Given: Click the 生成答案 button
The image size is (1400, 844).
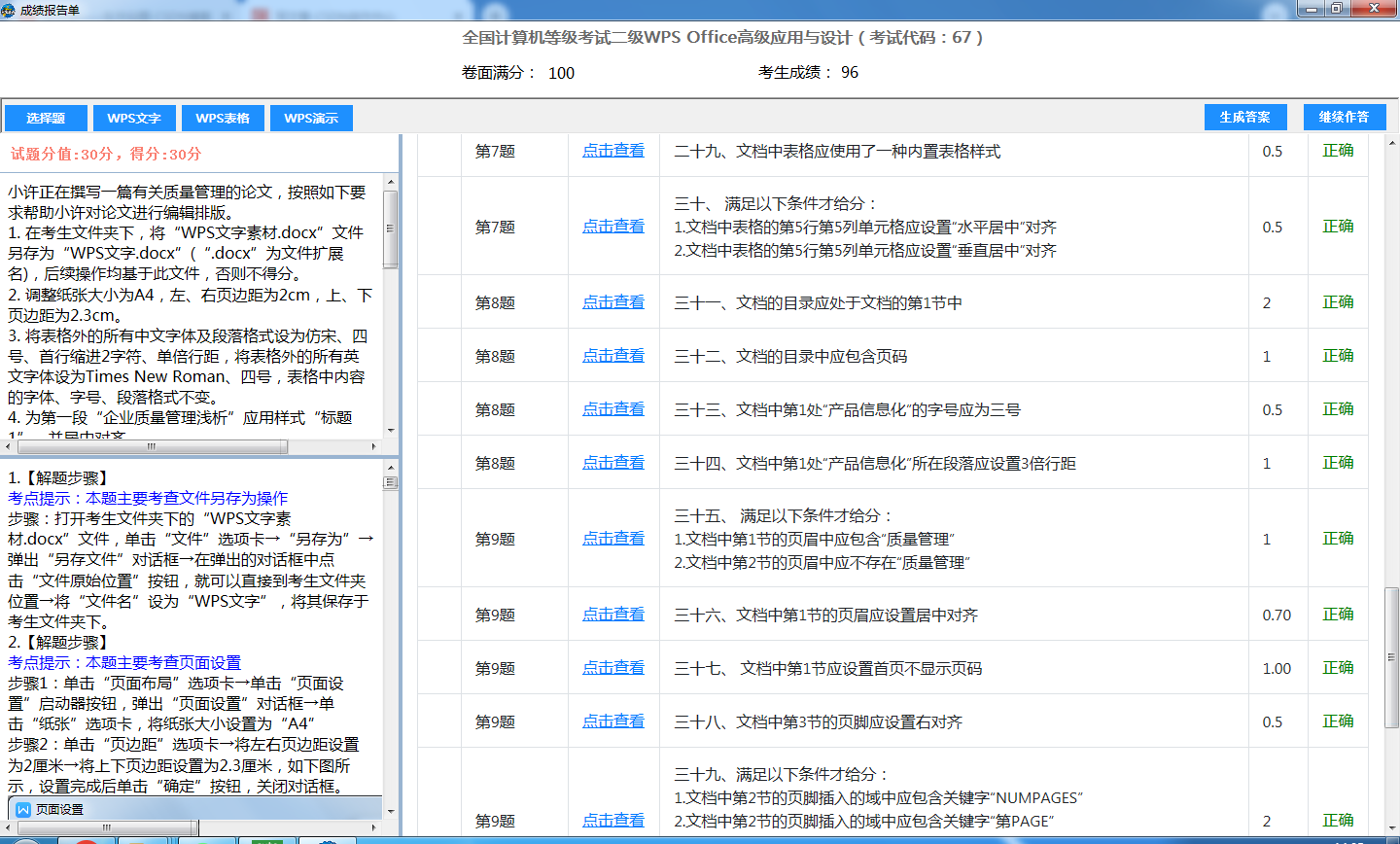Looking at the screenshot, I should 1245,117.
